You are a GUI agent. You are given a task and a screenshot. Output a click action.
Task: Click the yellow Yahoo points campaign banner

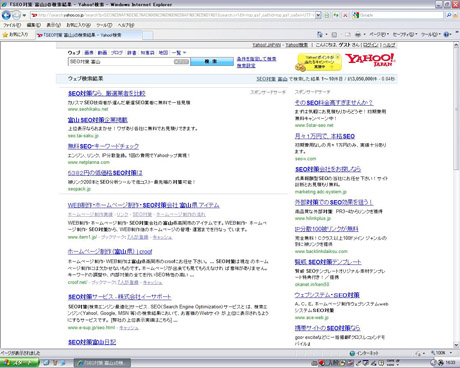point(319,62)
